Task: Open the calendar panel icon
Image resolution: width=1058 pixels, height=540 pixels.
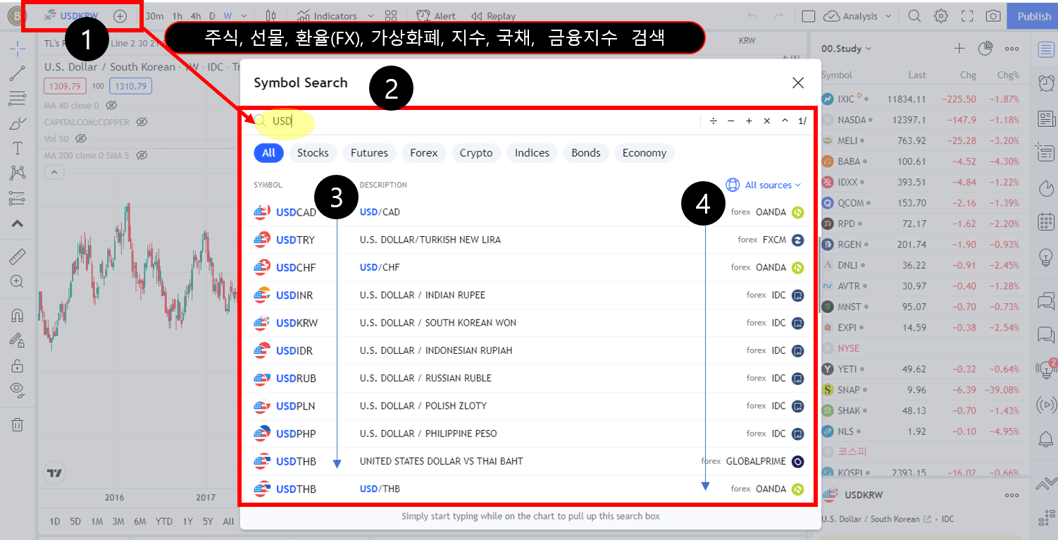Action: pos(1046,221)
